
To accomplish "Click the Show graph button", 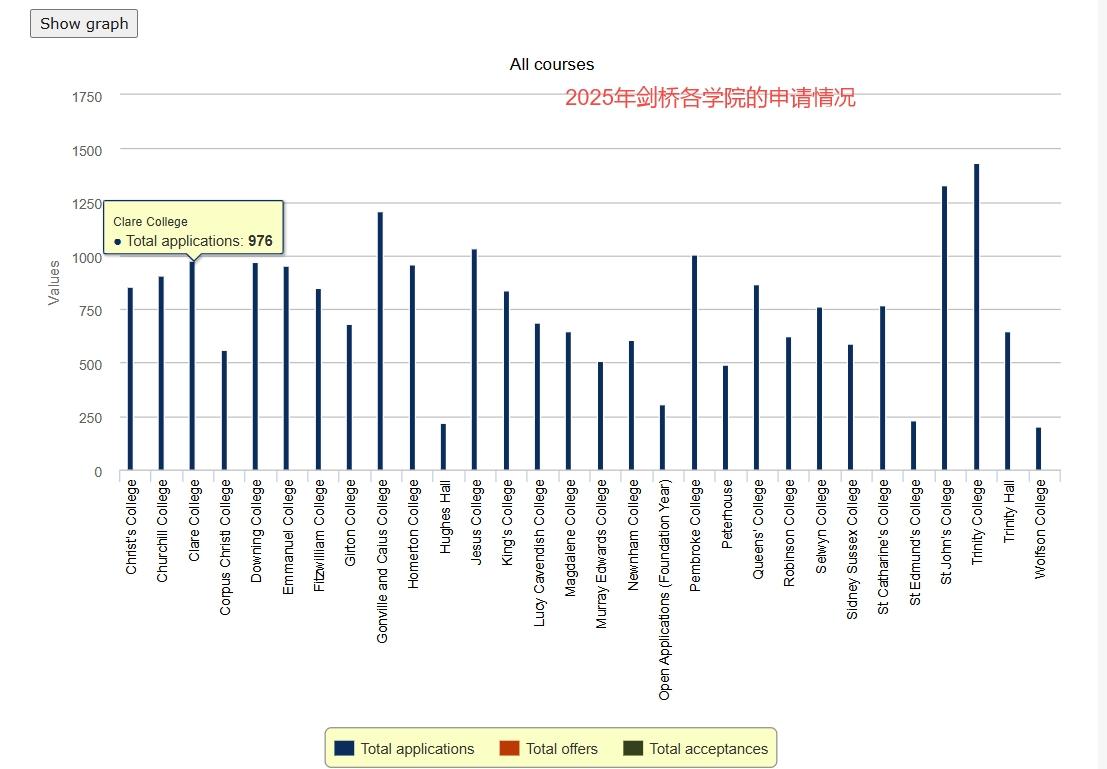I will [84, 23].
